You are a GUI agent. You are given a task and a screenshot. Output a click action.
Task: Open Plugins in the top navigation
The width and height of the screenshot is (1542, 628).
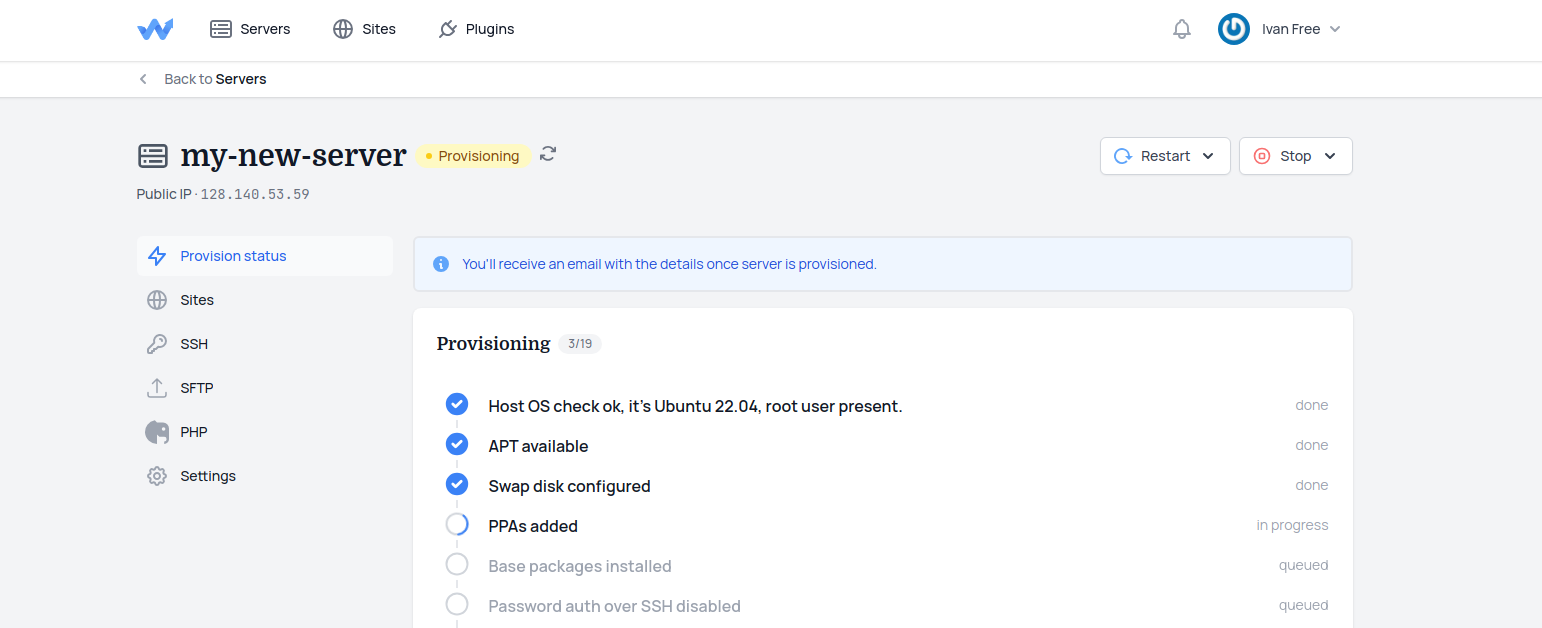(x=476, y=29)
